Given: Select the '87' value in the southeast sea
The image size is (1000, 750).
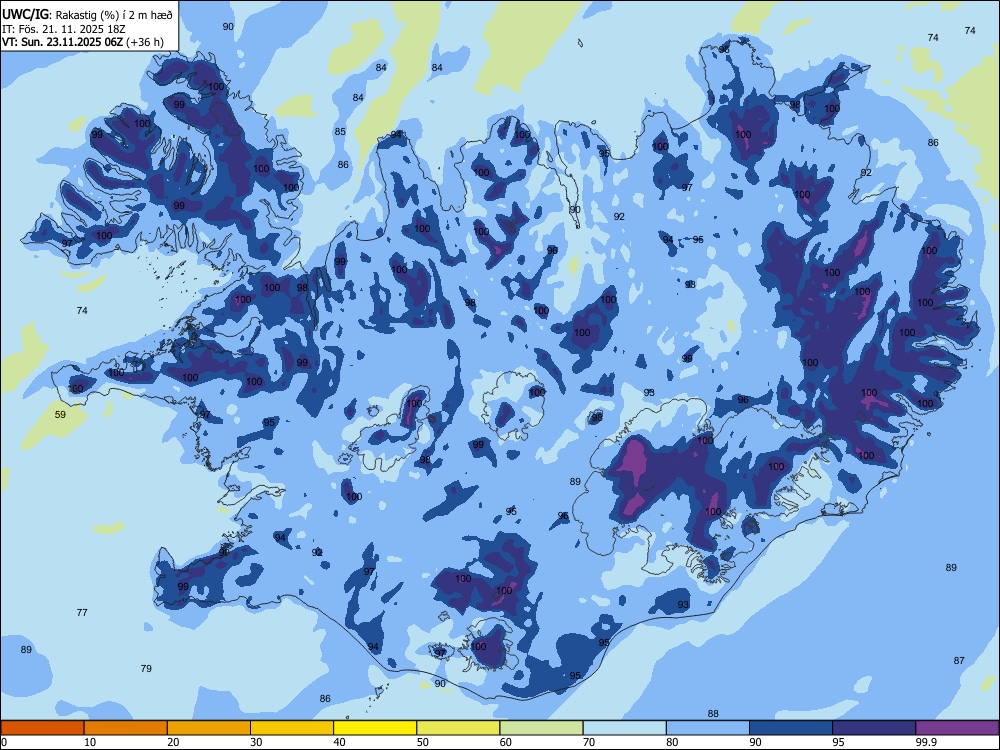Looking at the screenshot, I should 959,661.
